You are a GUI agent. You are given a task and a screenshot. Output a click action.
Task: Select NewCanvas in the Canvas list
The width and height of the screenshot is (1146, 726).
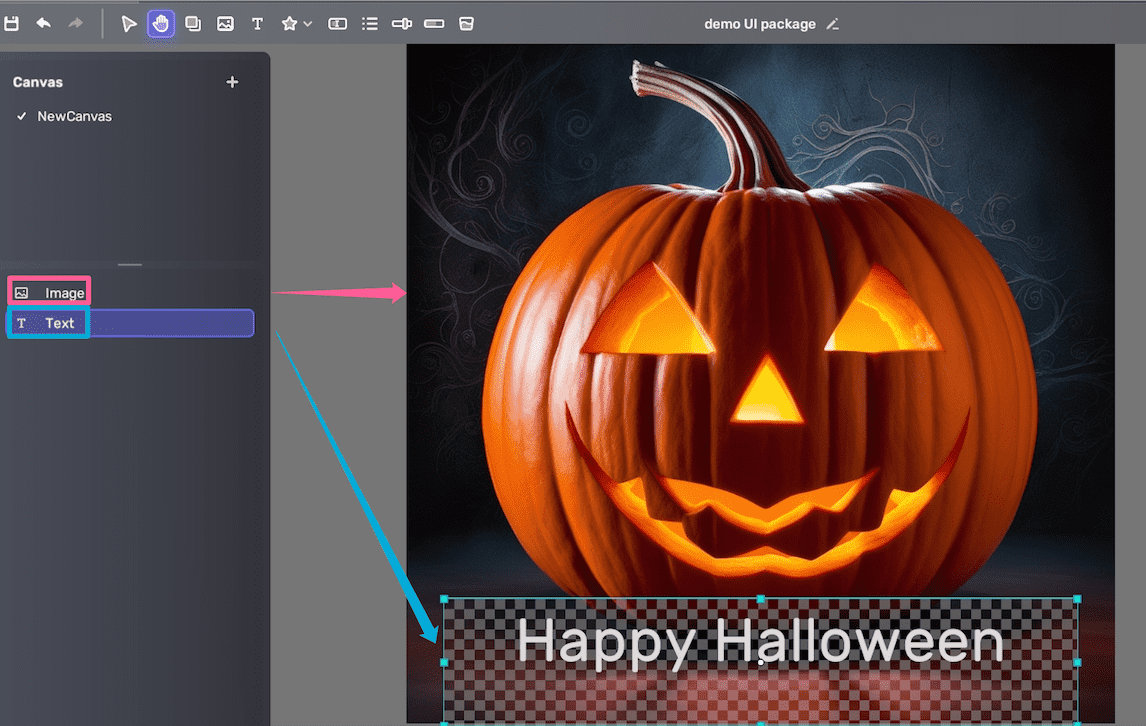(x=74, y=116)
